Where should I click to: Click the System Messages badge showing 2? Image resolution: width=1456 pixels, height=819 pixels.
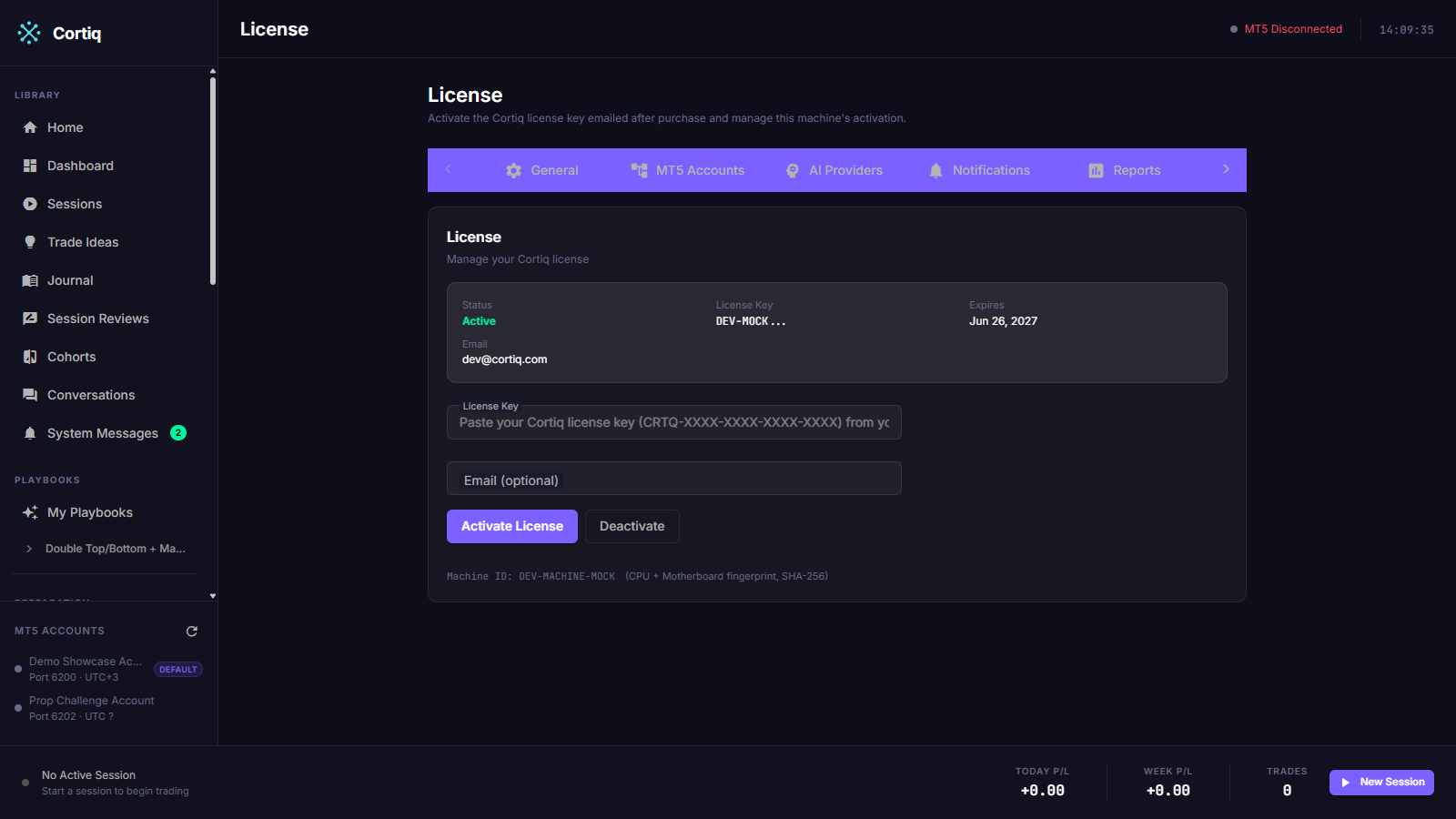[x=178, y=433]
